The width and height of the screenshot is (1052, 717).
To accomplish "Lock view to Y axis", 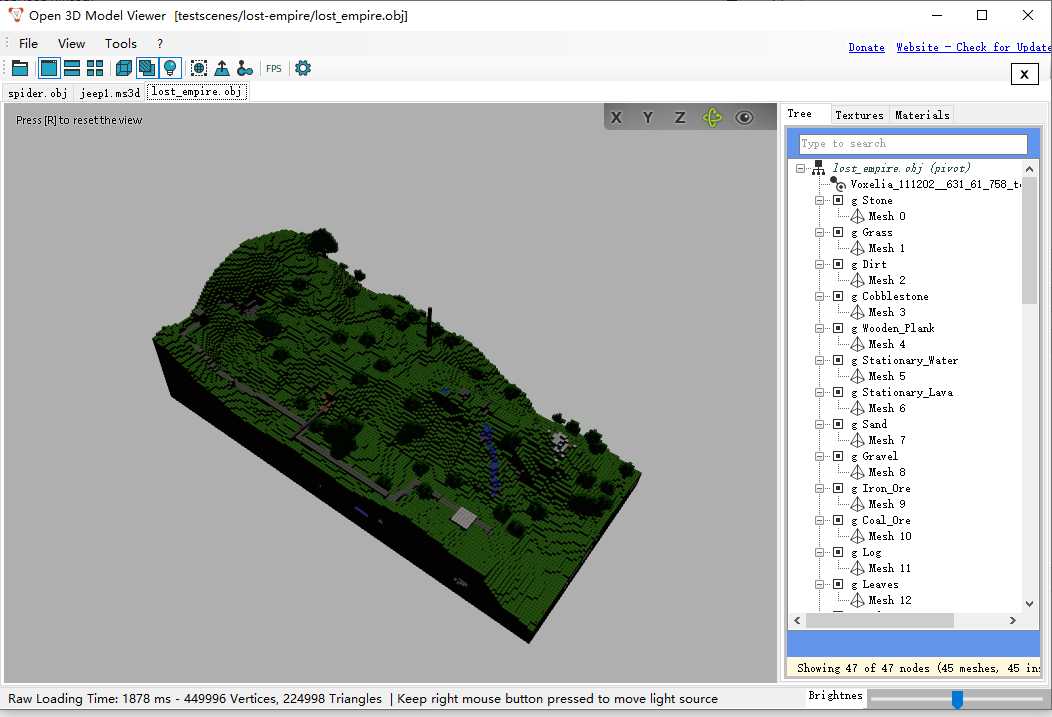I will tap(647, 118).
